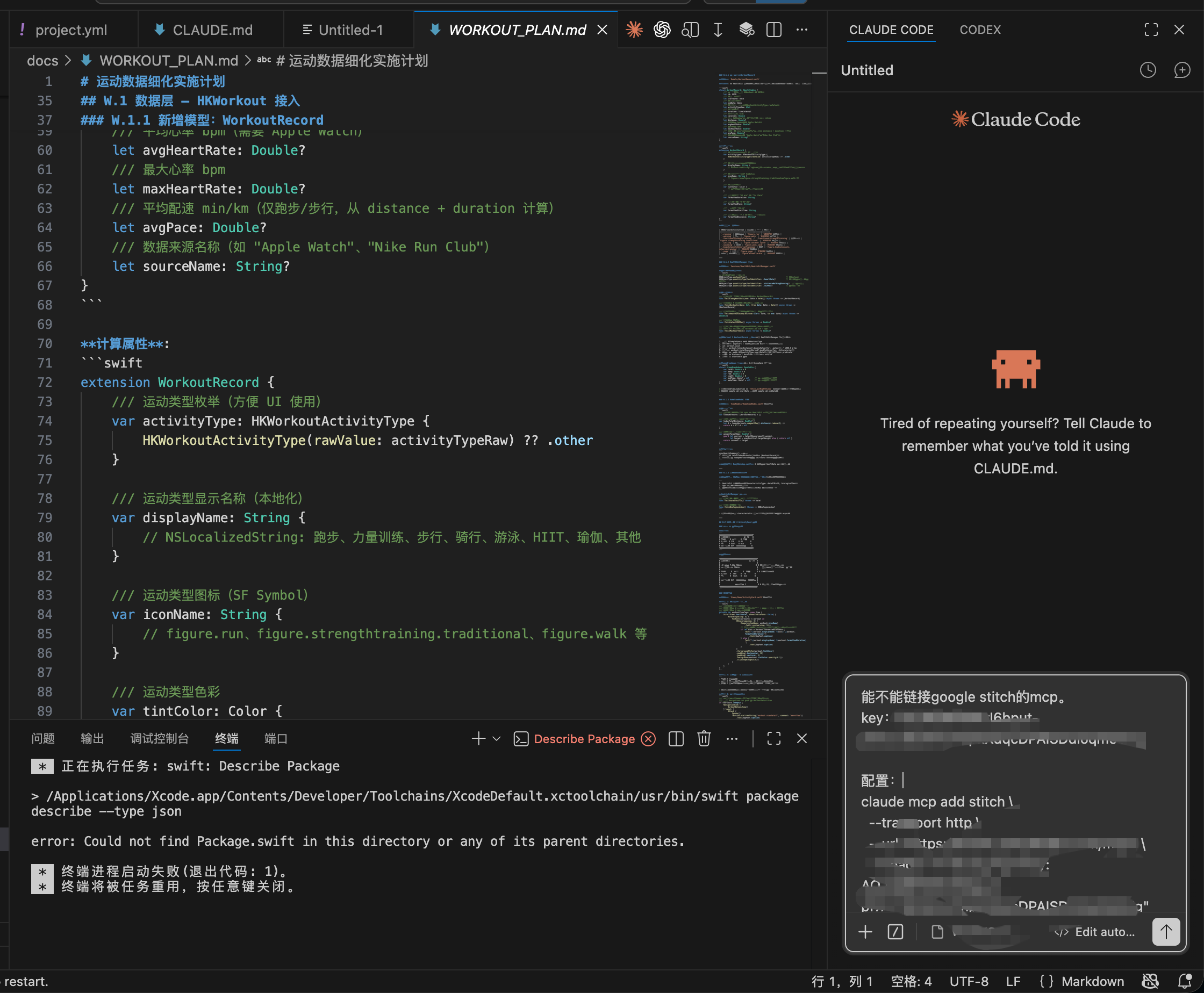This screenshot has width=1204, height=993.
Task: Change the UTF-8 file encoding
Action: 969,982
